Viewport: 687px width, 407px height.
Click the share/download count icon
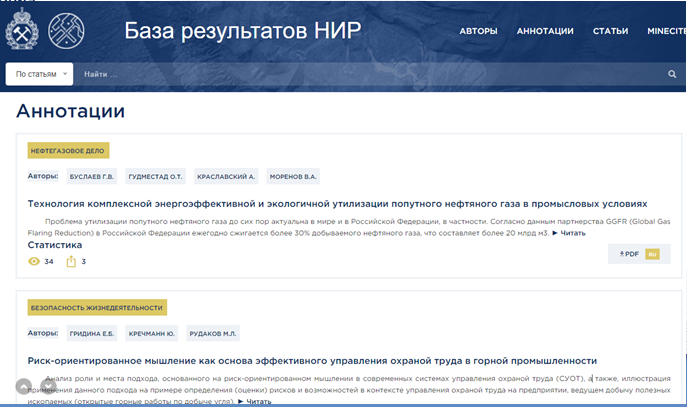71,262
